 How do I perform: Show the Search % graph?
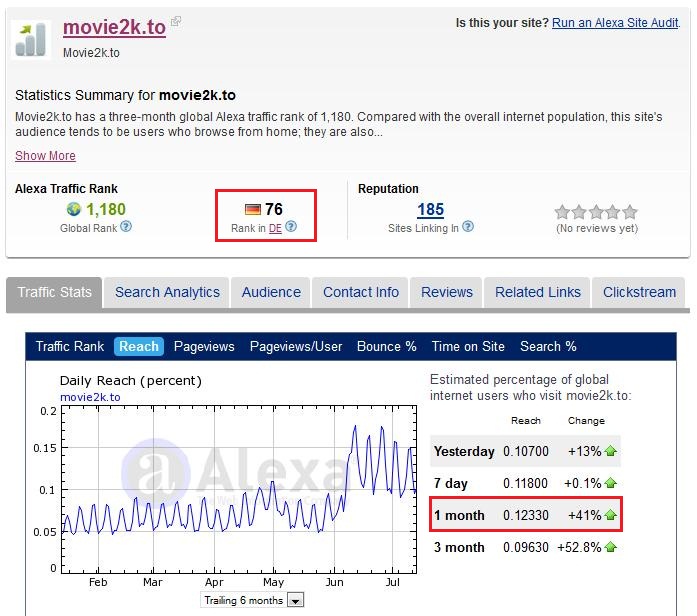pos(548,346)
